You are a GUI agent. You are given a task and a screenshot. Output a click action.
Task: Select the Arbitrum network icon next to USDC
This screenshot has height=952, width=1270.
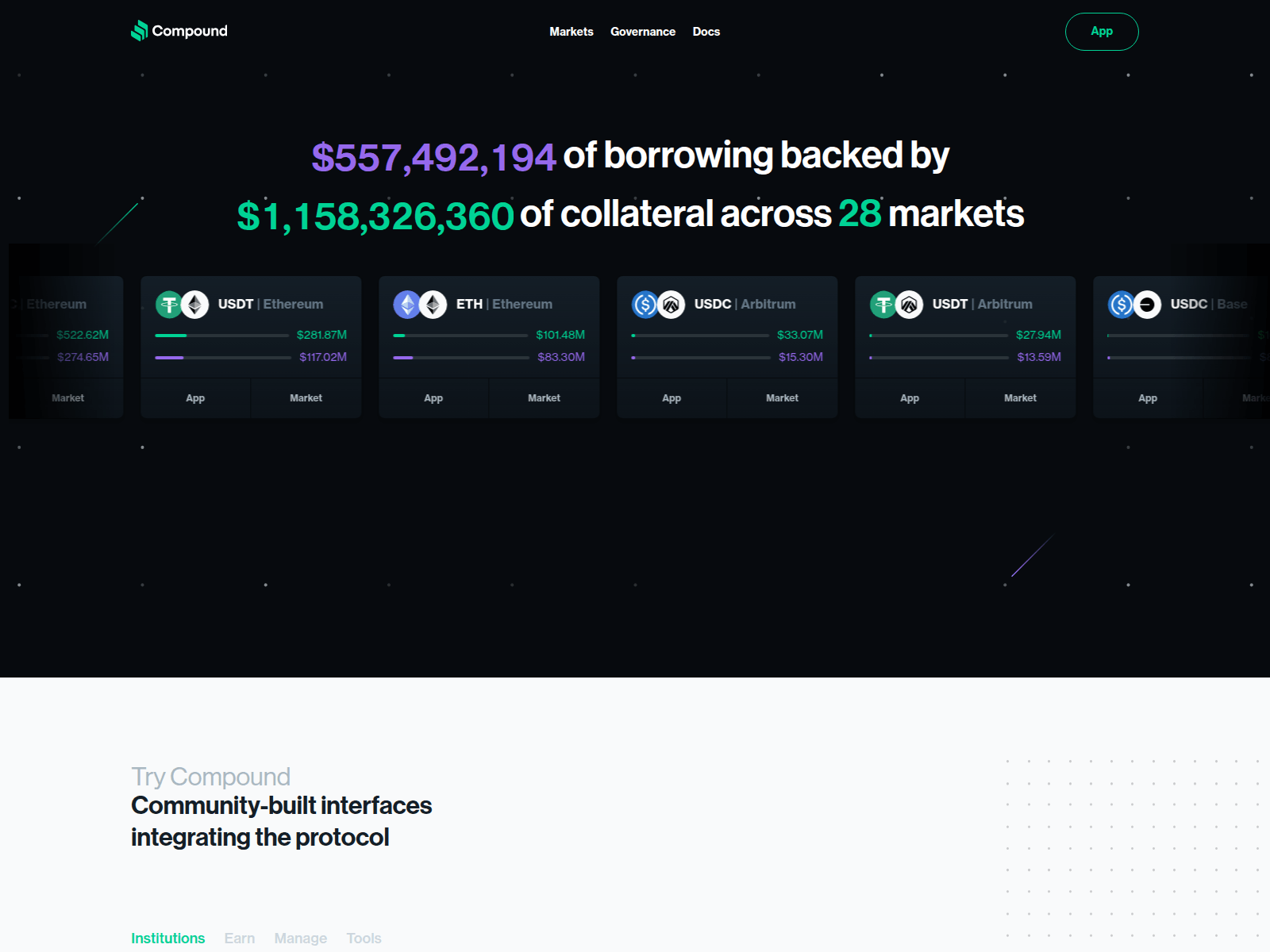pyautogui.click(x=672, y=304)
